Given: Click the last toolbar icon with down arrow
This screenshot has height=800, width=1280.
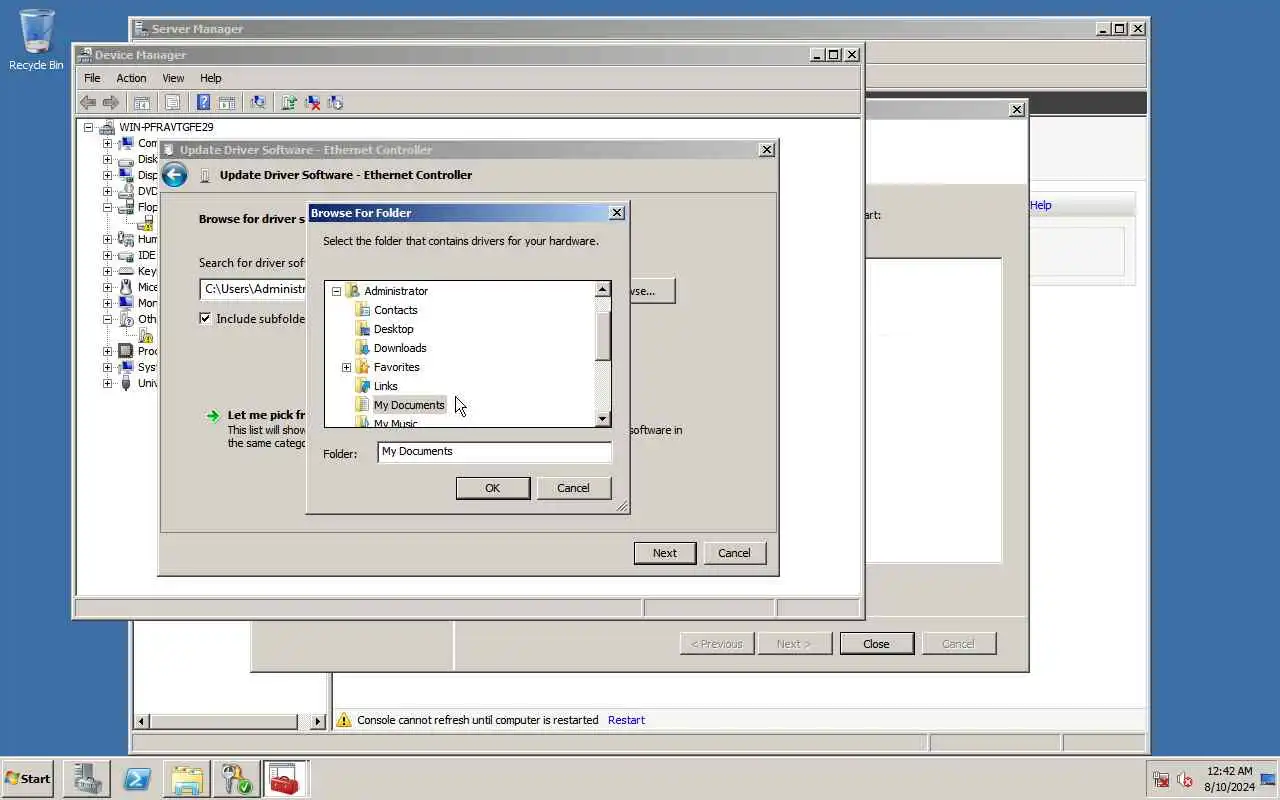Looking at the screenshot, I should click(335, 102).
